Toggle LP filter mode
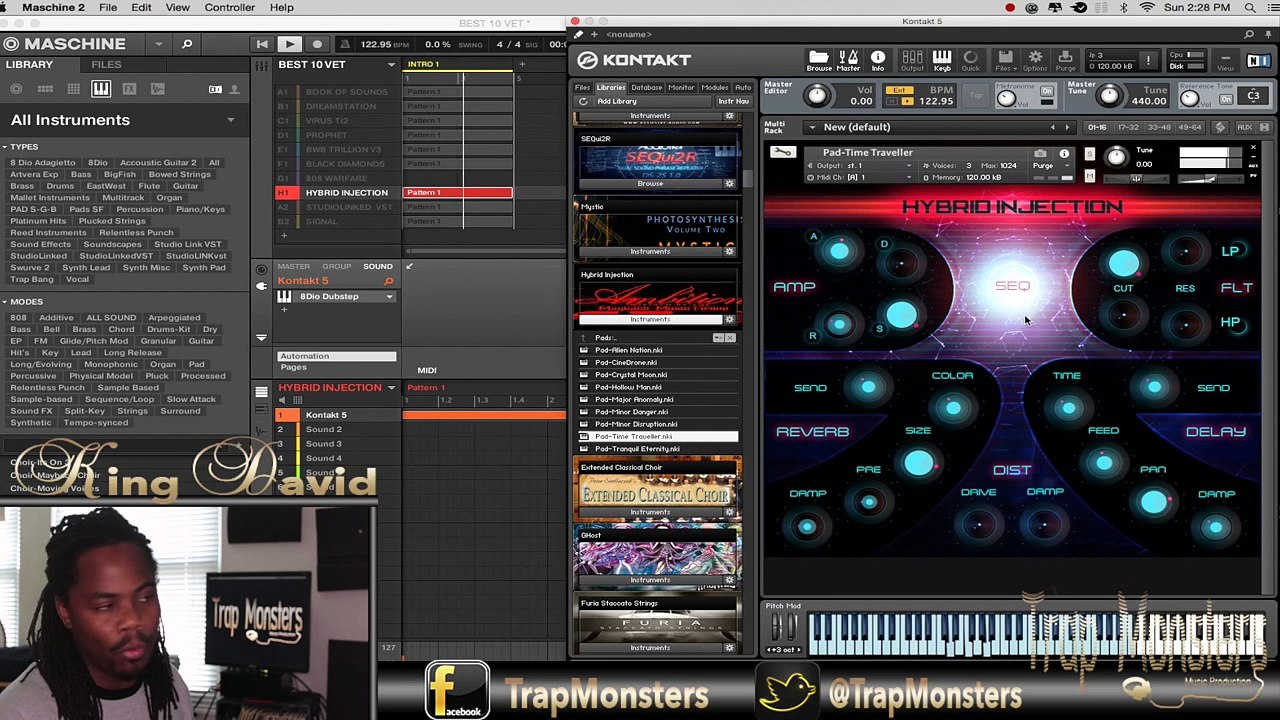The height and width of the screenshot is (720, 1280). click(x=1230, y=251)
